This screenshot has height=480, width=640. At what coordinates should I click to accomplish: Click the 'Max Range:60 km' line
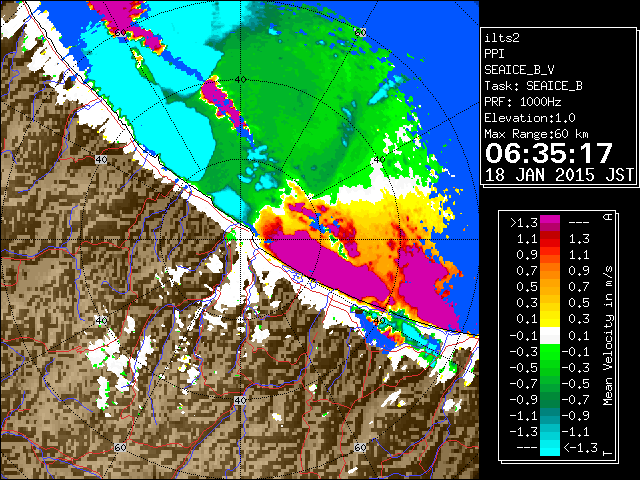(537, 134)
